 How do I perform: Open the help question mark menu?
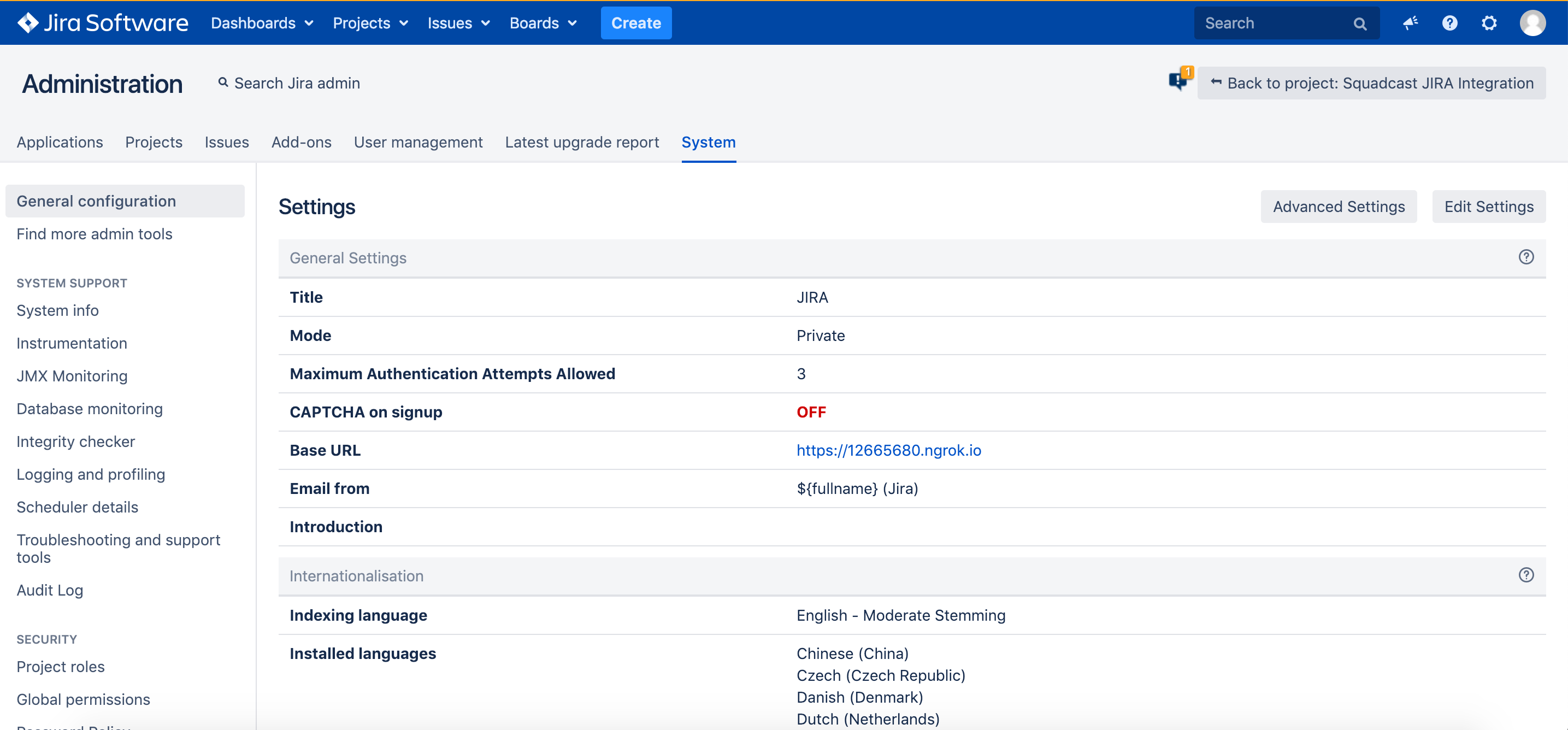coord(1449,23)
